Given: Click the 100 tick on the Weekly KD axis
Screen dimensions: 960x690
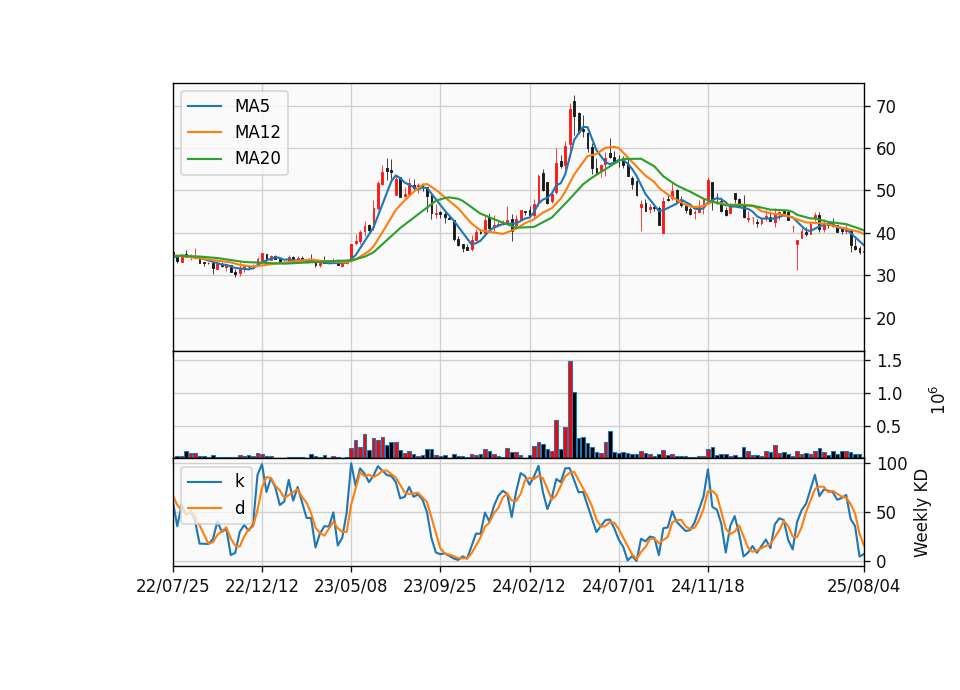Looking at the screenshot, I should [x=892, y=464].
